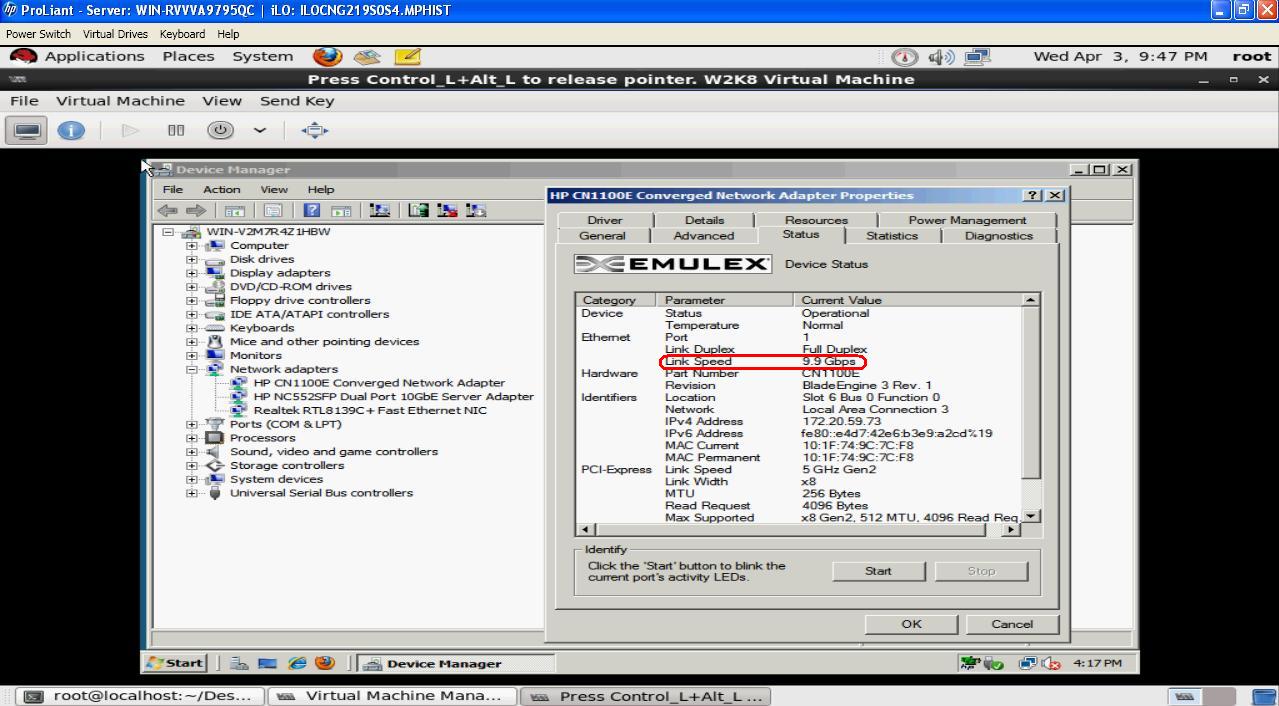Click Device Manager help toolbar icon
The height and width of the screenshot is (706, 1279).
(x=312, y=210)
